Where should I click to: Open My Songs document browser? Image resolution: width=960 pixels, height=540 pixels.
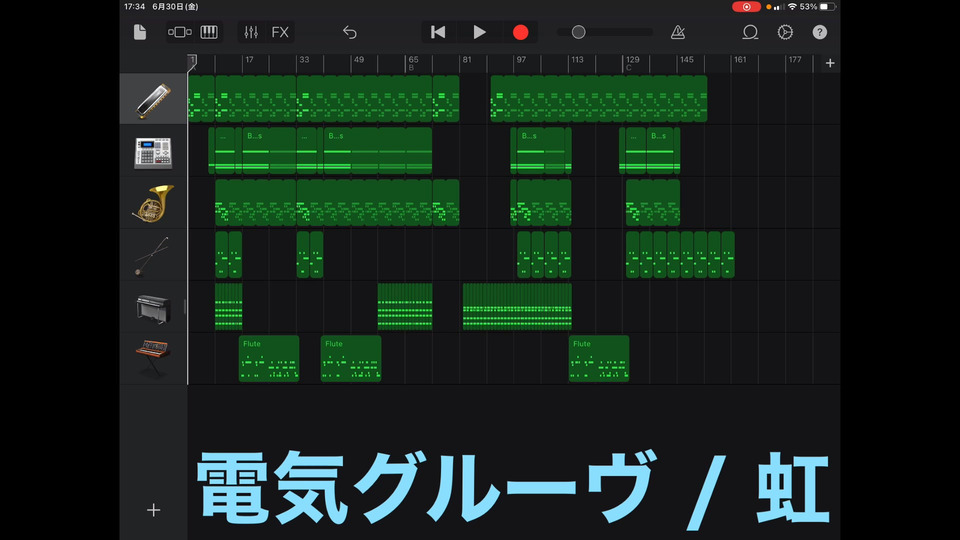coord(140,32)
